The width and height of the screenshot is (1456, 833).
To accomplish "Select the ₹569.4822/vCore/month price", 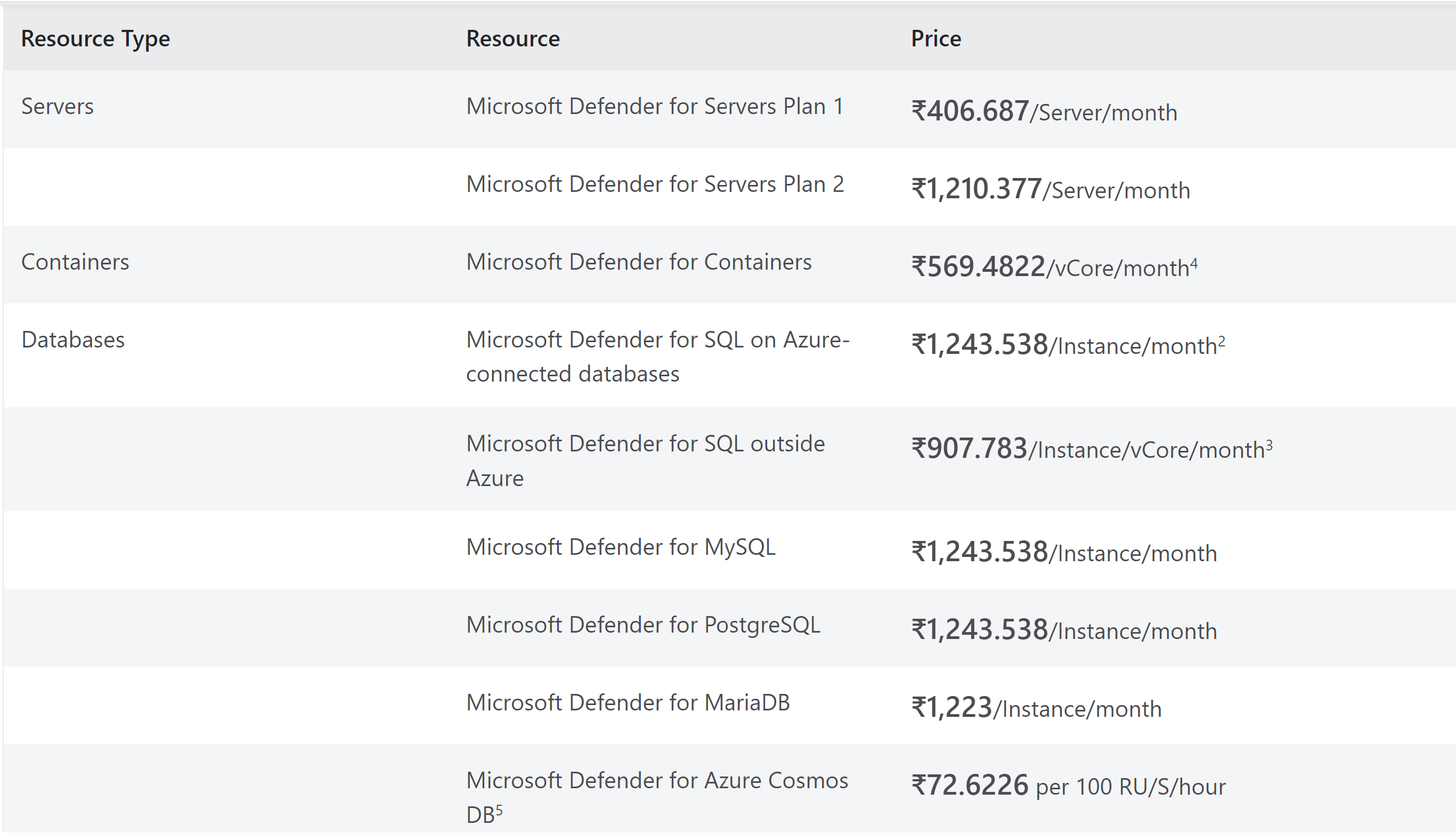I will [1054, 266].
